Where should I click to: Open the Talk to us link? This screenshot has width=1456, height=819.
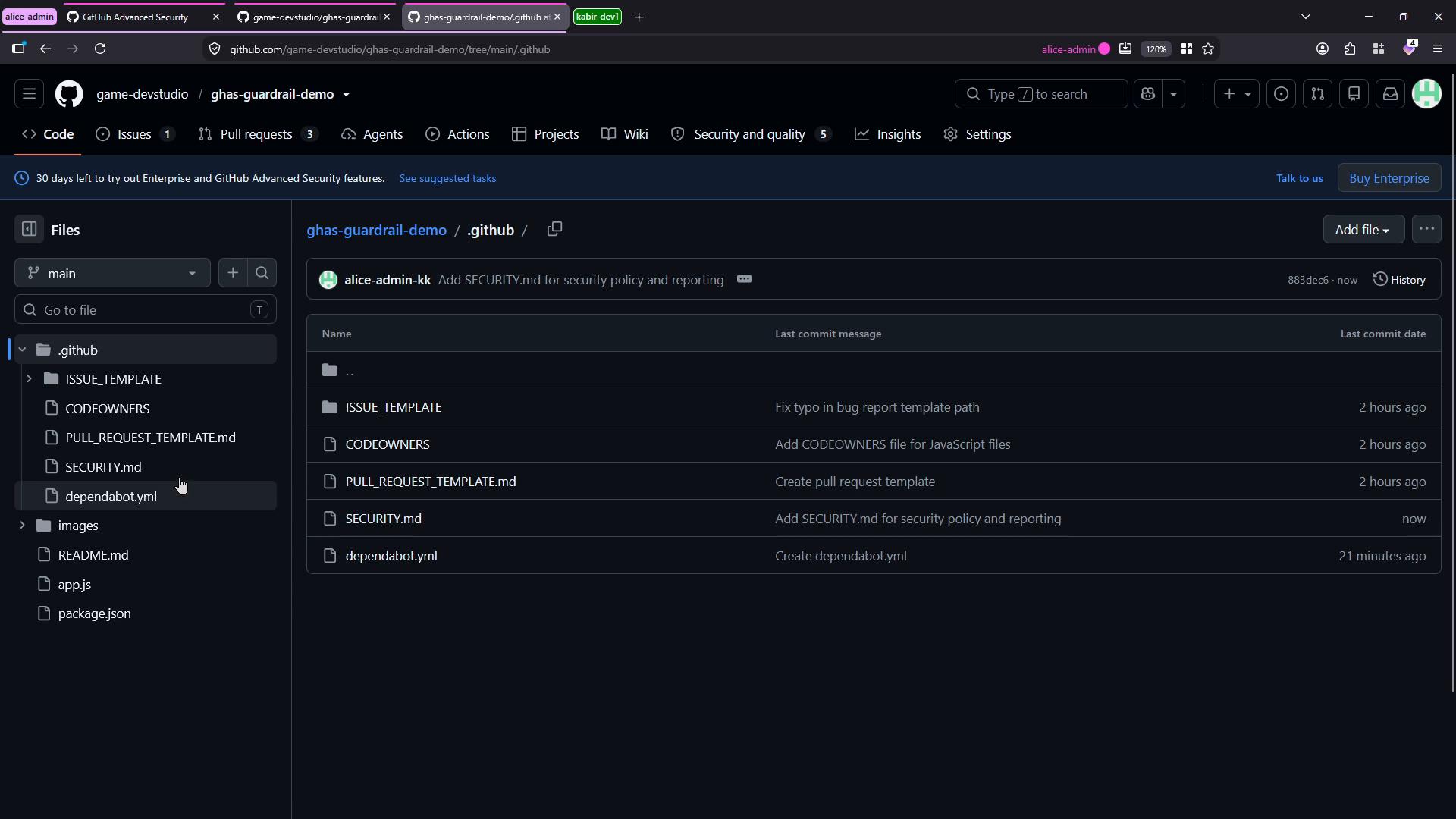tap(1299, 178)
